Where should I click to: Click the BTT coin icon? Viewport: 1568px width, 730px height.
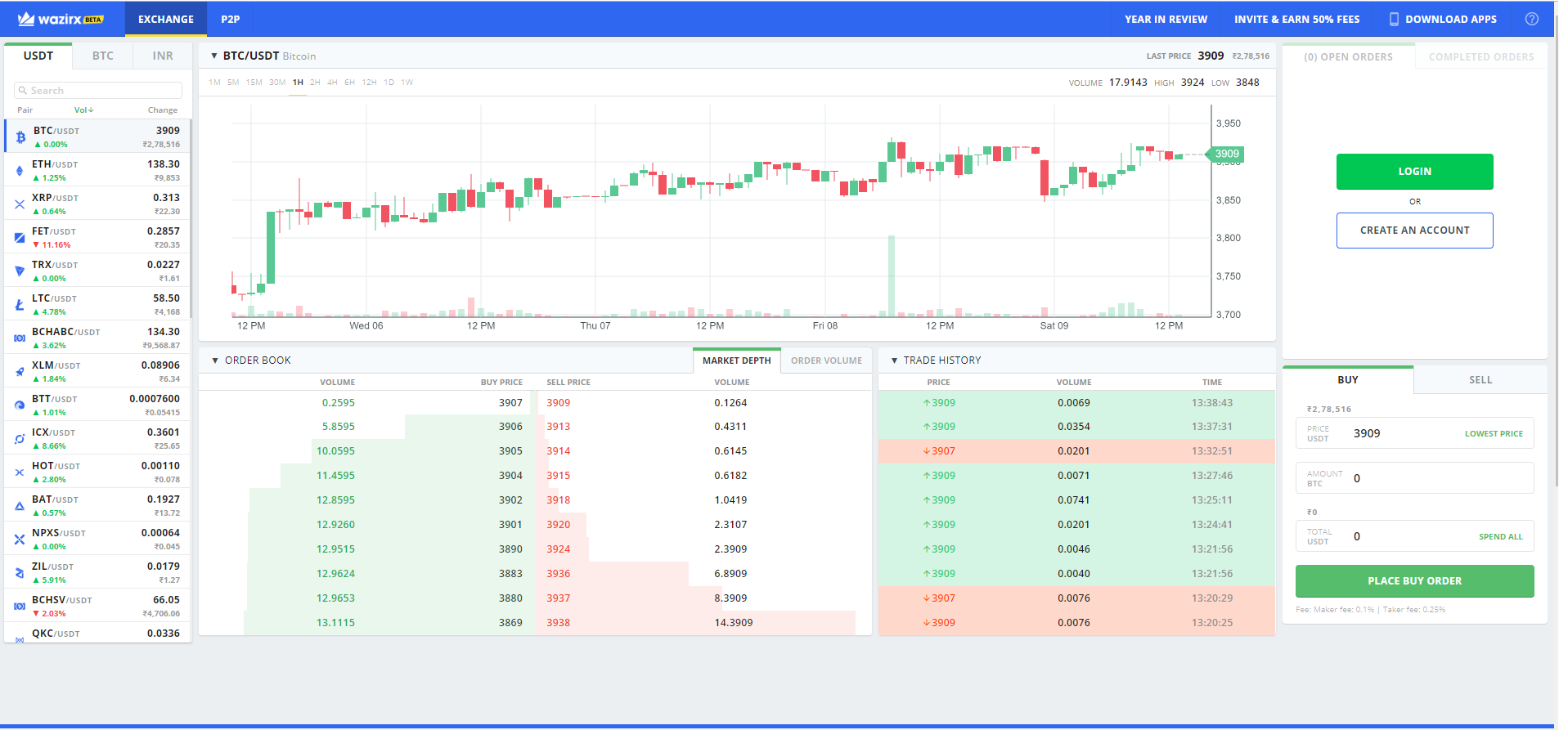20,405
